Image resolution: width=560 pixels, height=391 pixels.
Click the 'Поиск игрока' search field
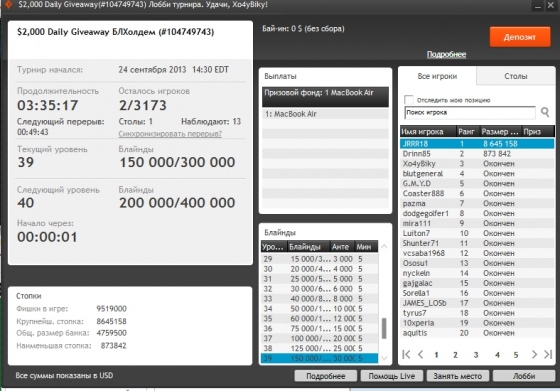(470, 112)
